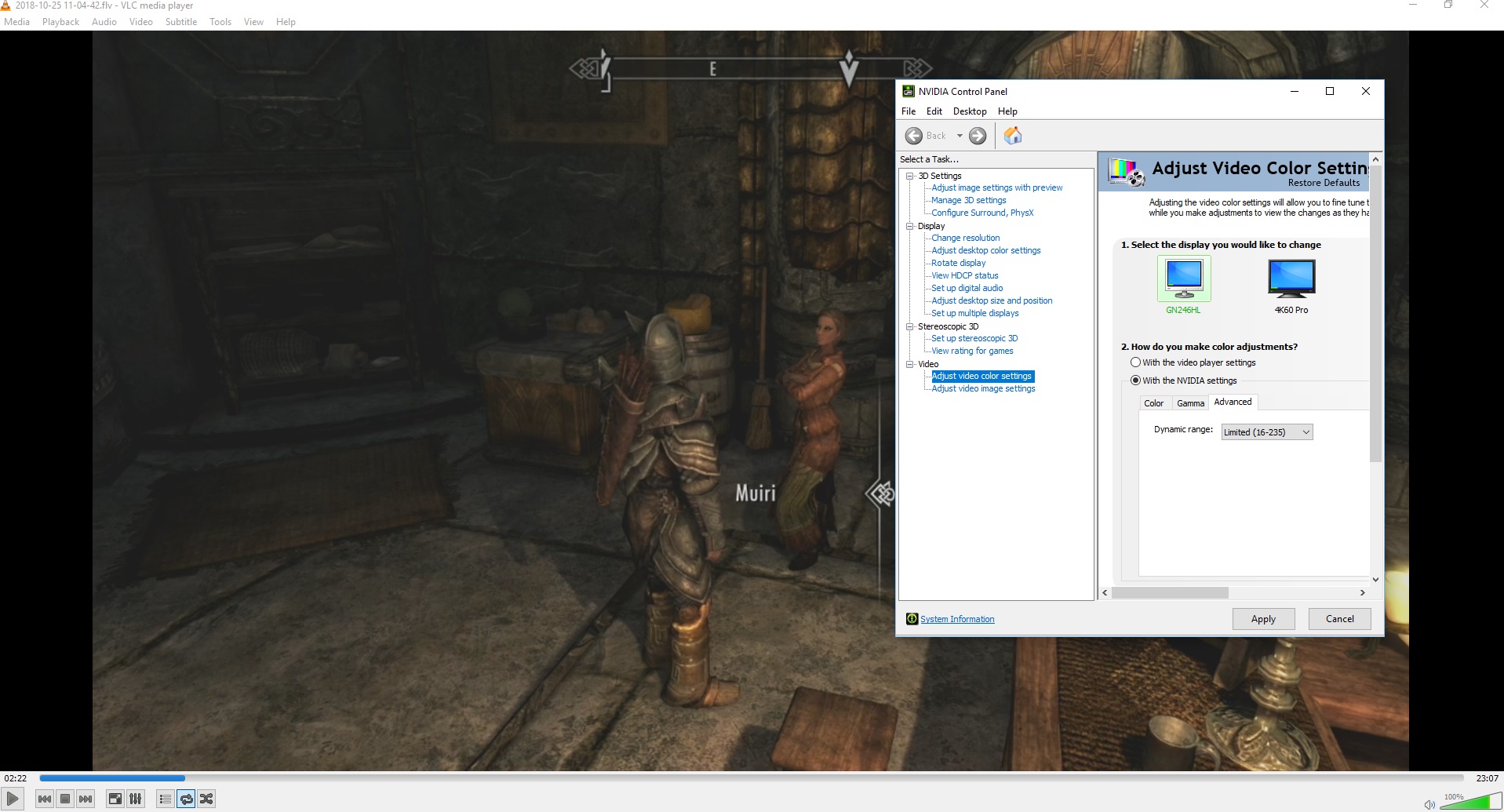Image resolution: width=1504 pixels, height=812 pixels.
Task: Switch to the Color tab
Action: tap(1154, 403)
